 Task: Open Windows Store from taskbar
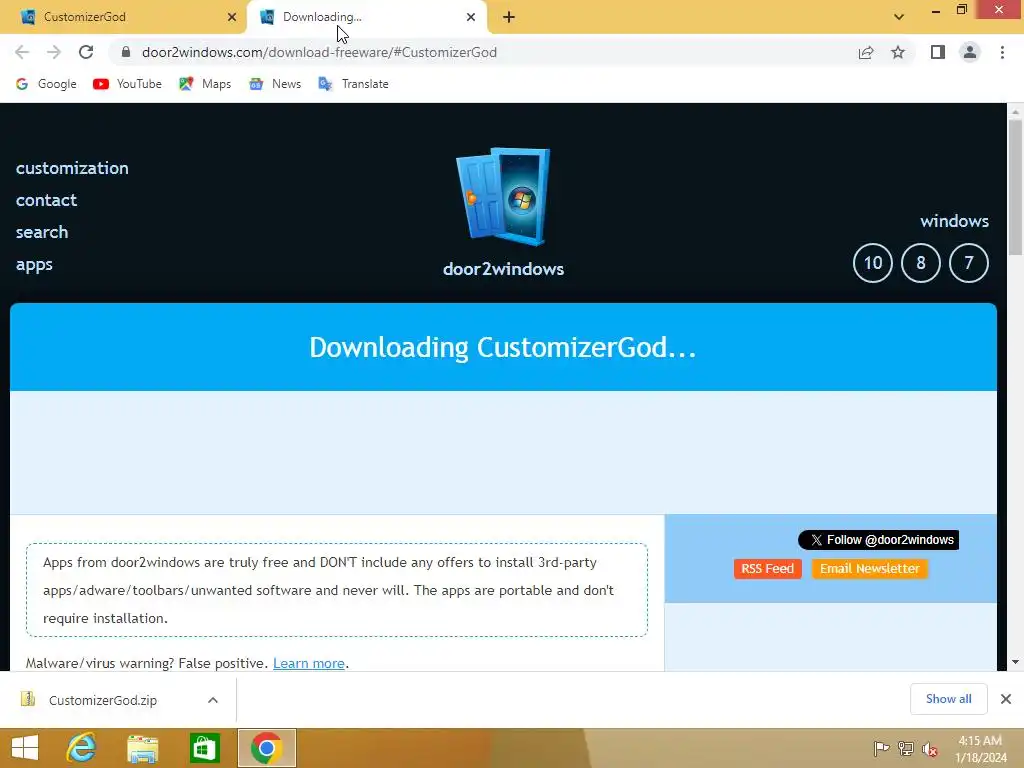point(204,748)
